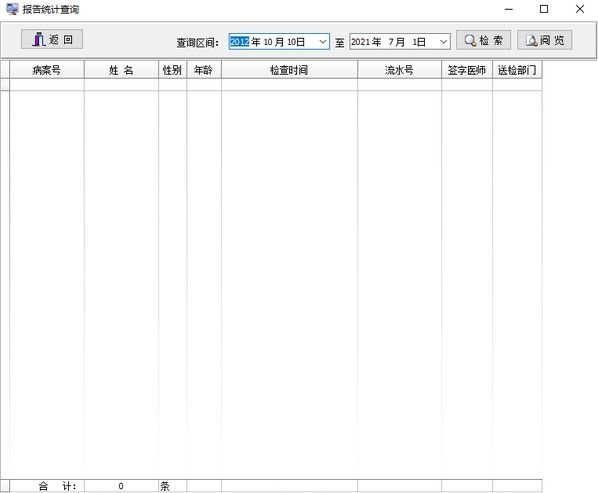598x493 pixels.
Task: Click the 姓名 column header
Action: 121,70
